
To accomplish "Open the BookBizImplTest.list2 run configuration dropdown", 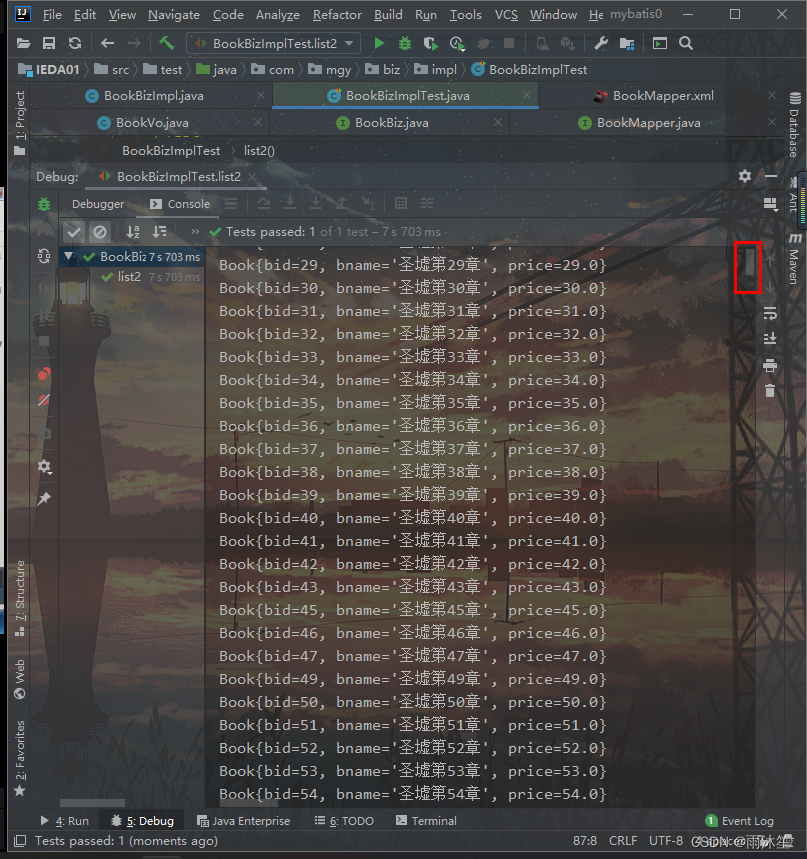I will (x=274, y=43).
